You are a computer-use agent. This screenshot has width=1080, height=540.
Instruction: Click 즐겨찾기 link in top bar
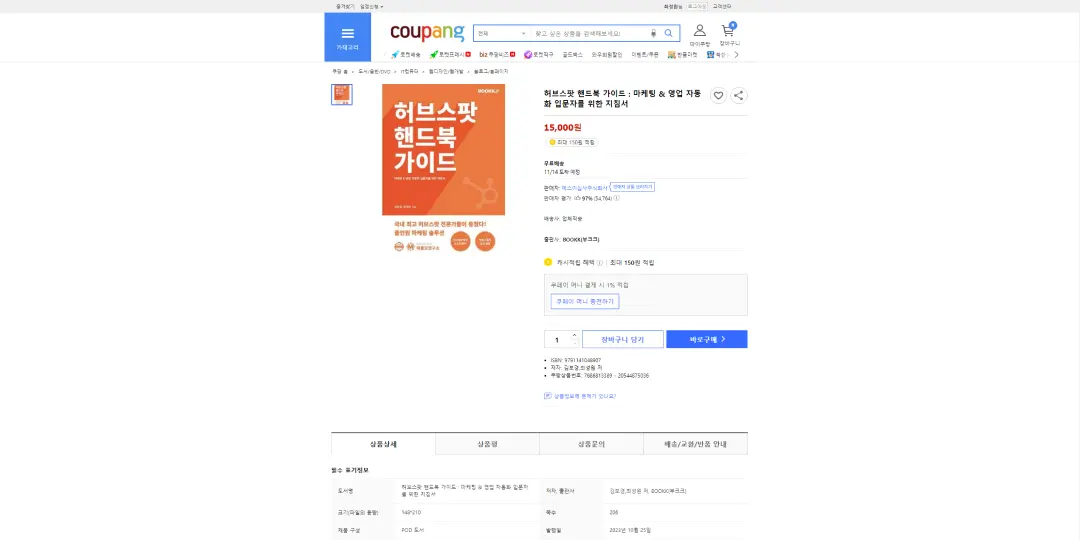[x=345, y=6]
